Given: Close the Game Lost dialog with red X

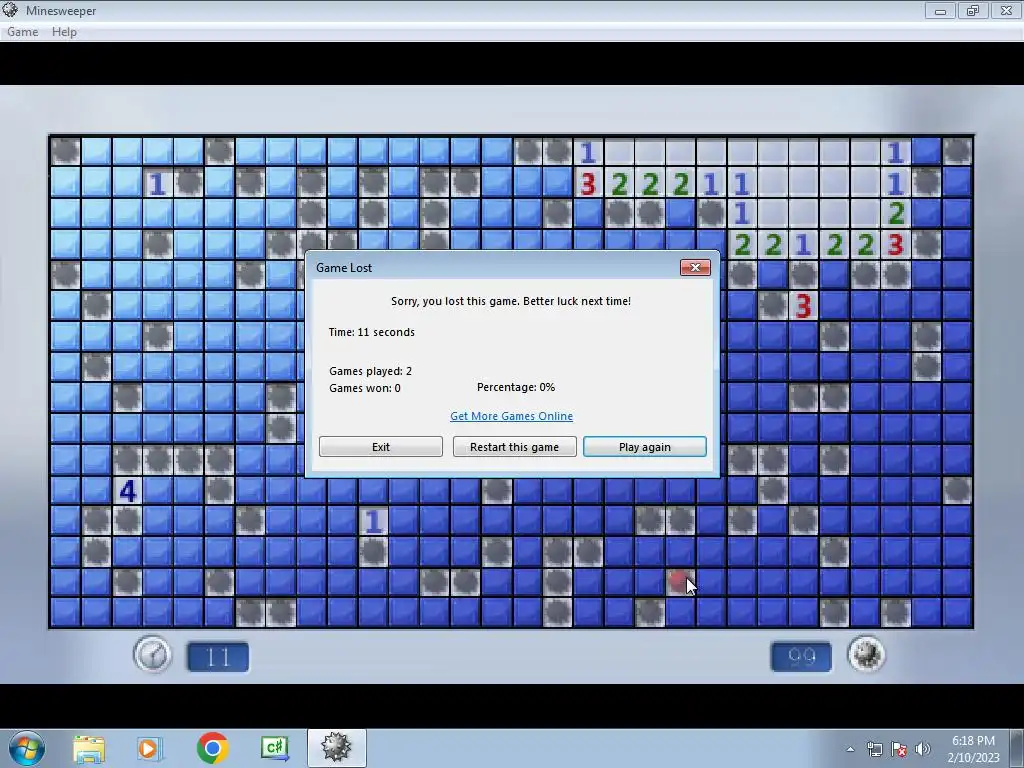Looking at the screenshot, I should click(695, 267).
